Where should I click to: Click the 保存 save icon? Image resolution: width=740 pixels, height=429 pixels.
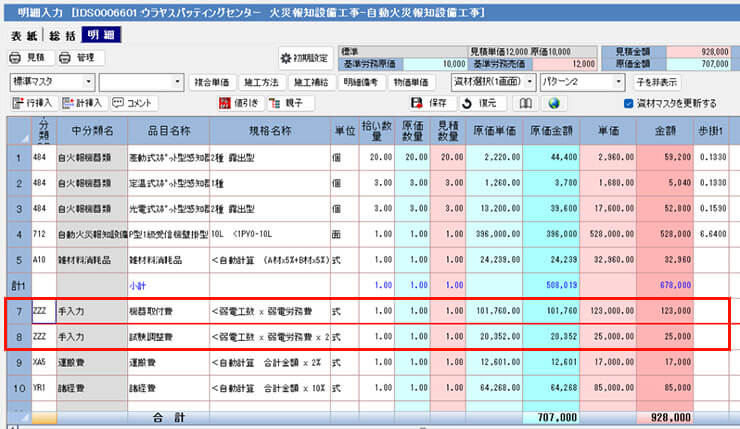click(x=429, y=103)
